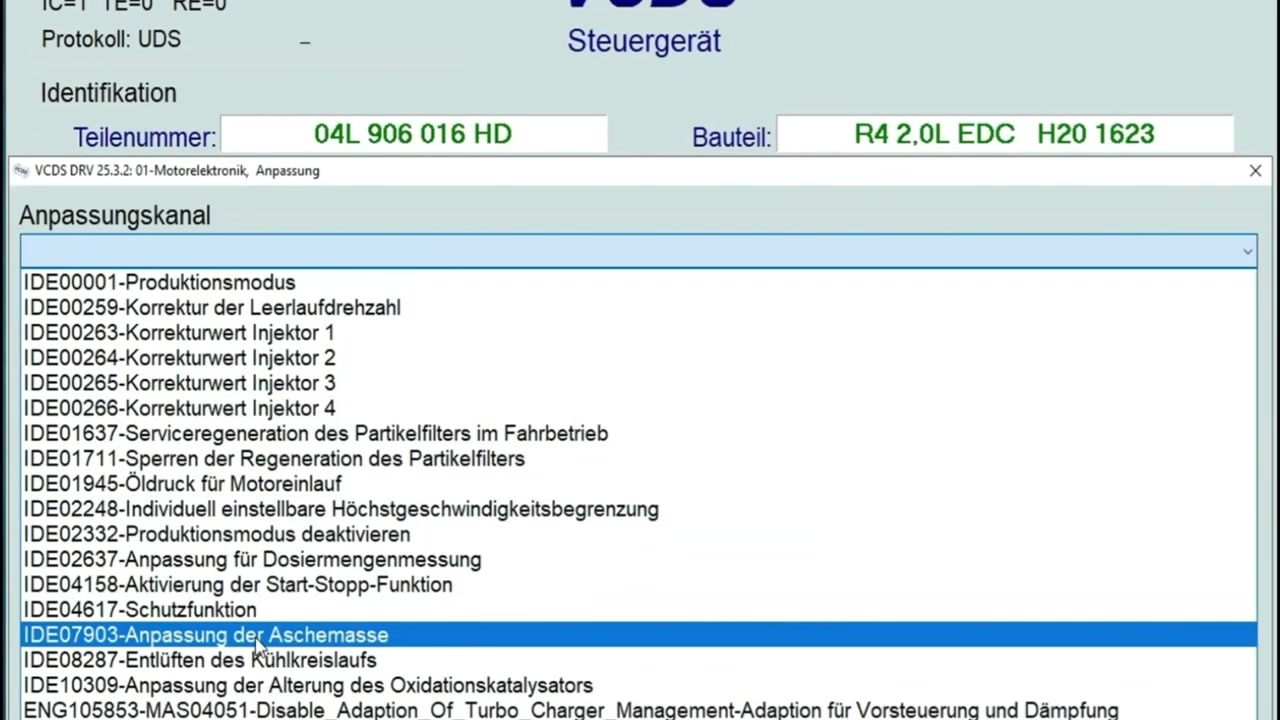
Task: Choose IDE02248 Höchstgeschwindigkeitsbegrenzung entry
Action: [x=639, y=509]
